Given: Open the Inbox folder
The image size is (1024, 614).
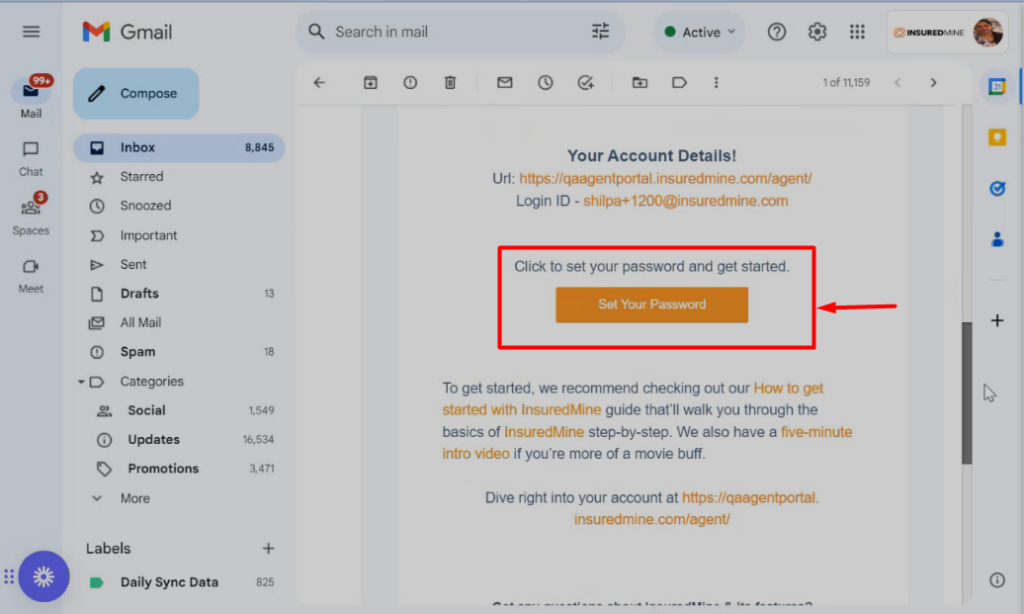Looking at the screenshot, I should point(179,148).
